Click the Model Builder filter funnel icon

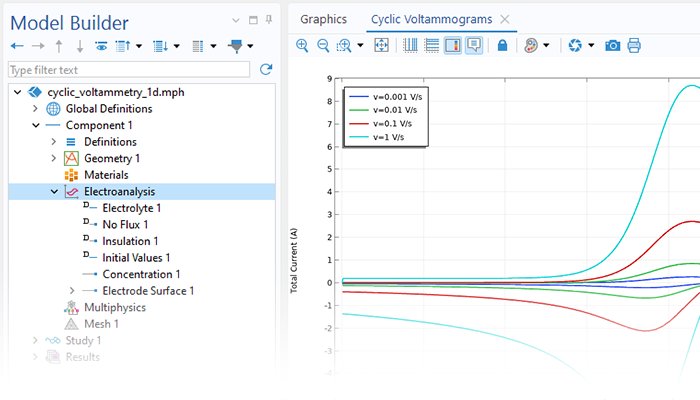pyautogui.click(x=235, y=46)
